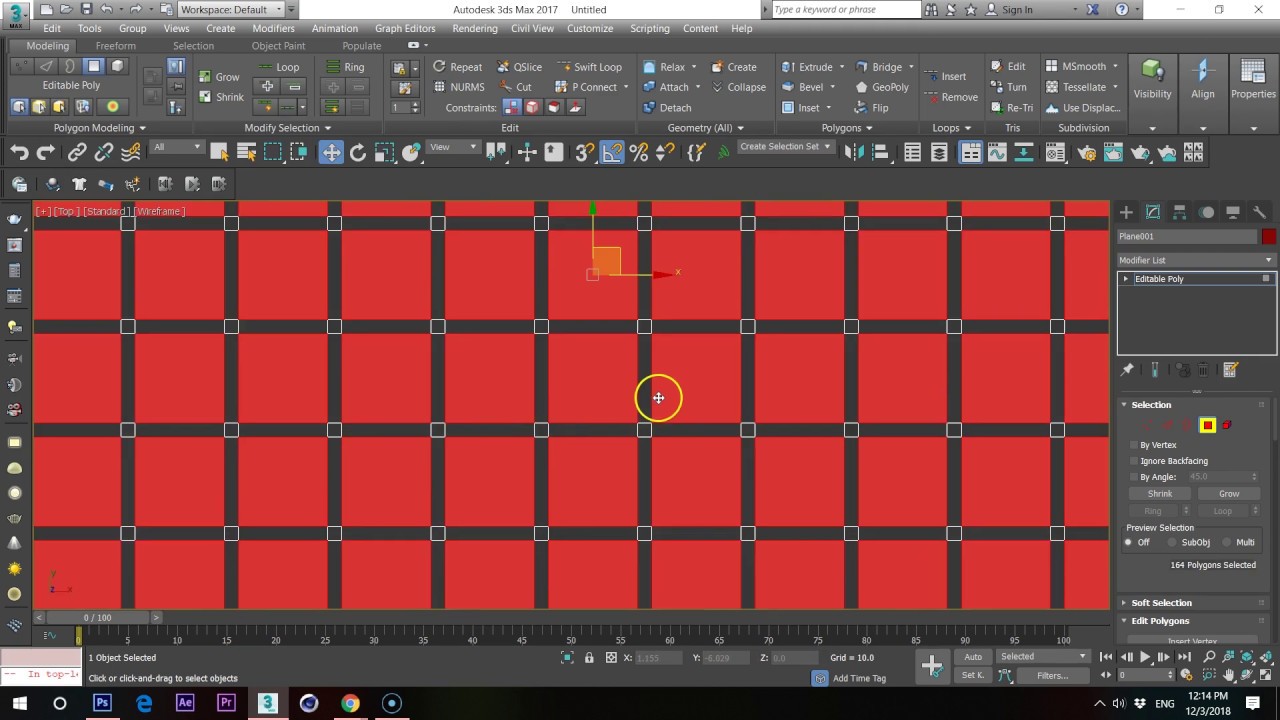
Task: Enable the By Vertex checkbox
Action: (x=1134, y=445)
